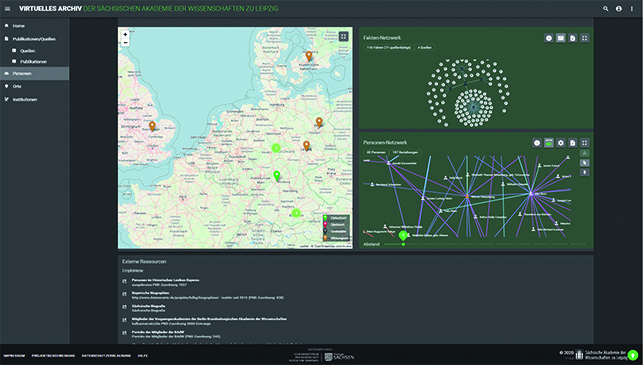Toggle the green switch in Personen-Netzwerk toolbar
Screen dimensions: 643x365
click(549, 143)
